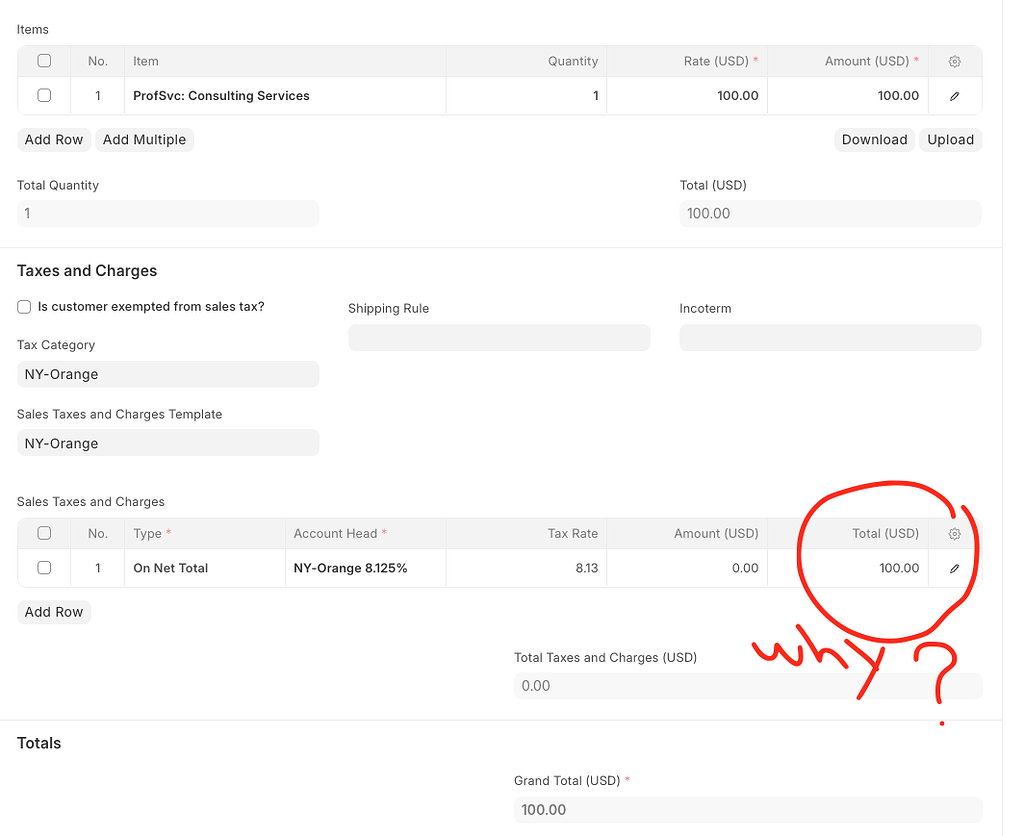1024x836 pixels.
Task: Add a new row to the Items table
Action: point(54,139)
